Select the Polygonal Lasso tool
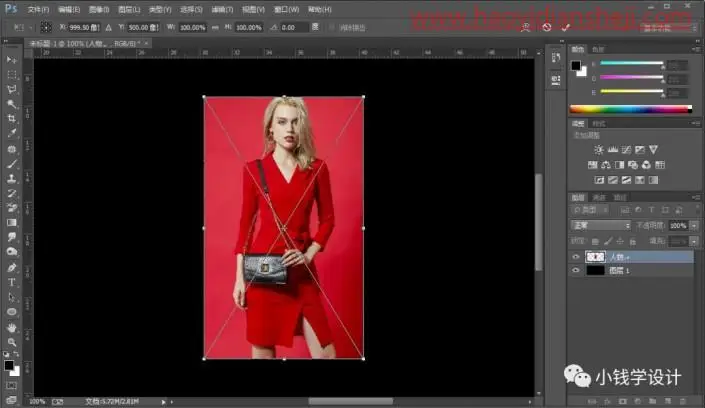705x408 pixels. click(11, 89)
